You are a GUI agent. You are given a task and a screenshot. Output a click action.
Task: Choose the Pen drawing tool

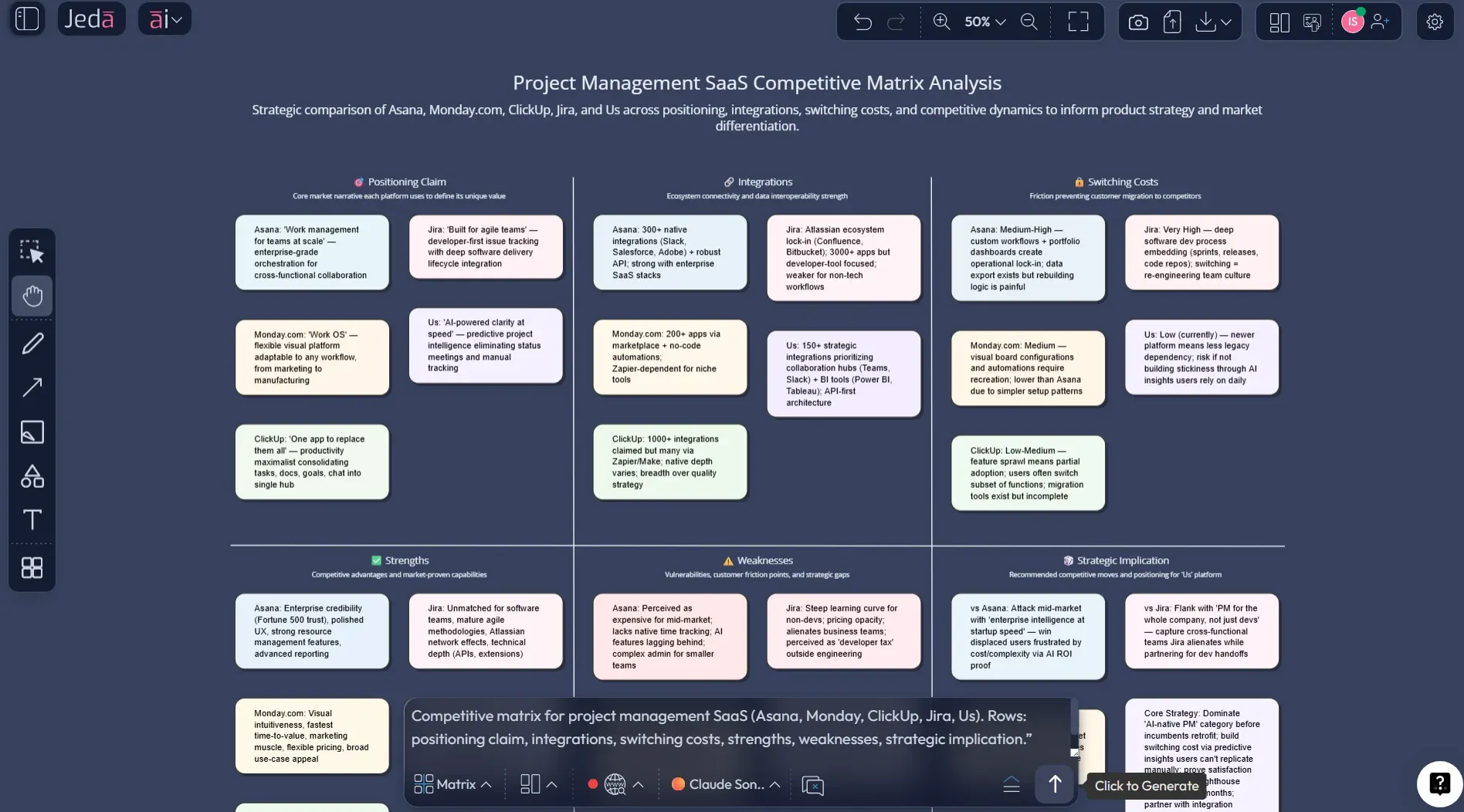click(x=32, y=343)
